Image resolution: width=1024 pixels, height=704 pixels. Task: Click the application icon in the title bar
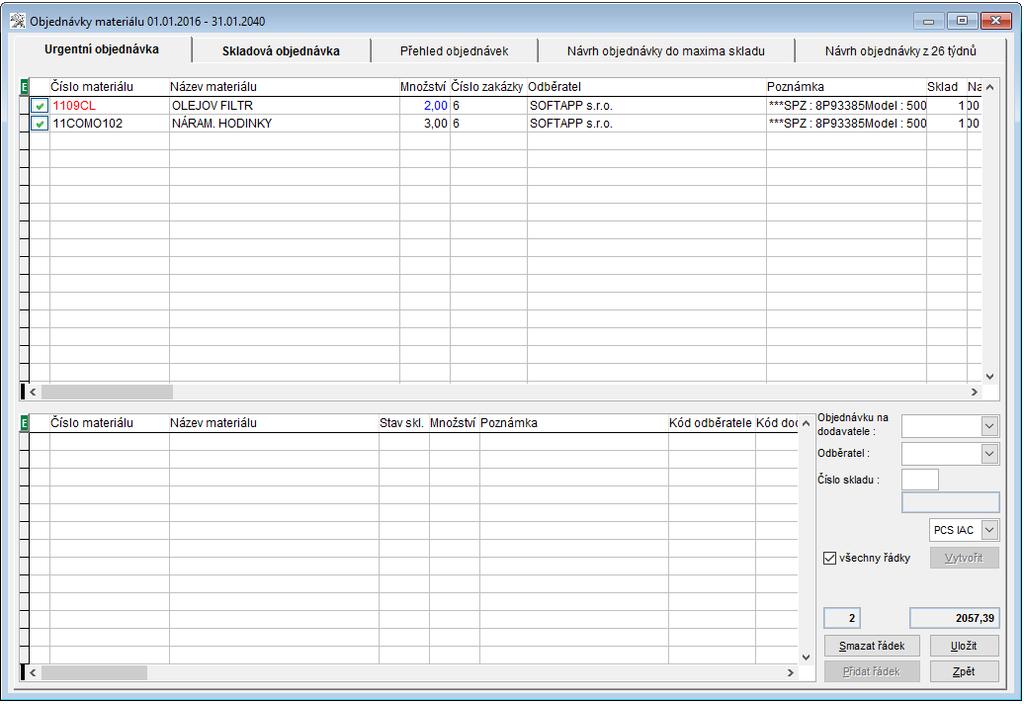click(17, 21)
